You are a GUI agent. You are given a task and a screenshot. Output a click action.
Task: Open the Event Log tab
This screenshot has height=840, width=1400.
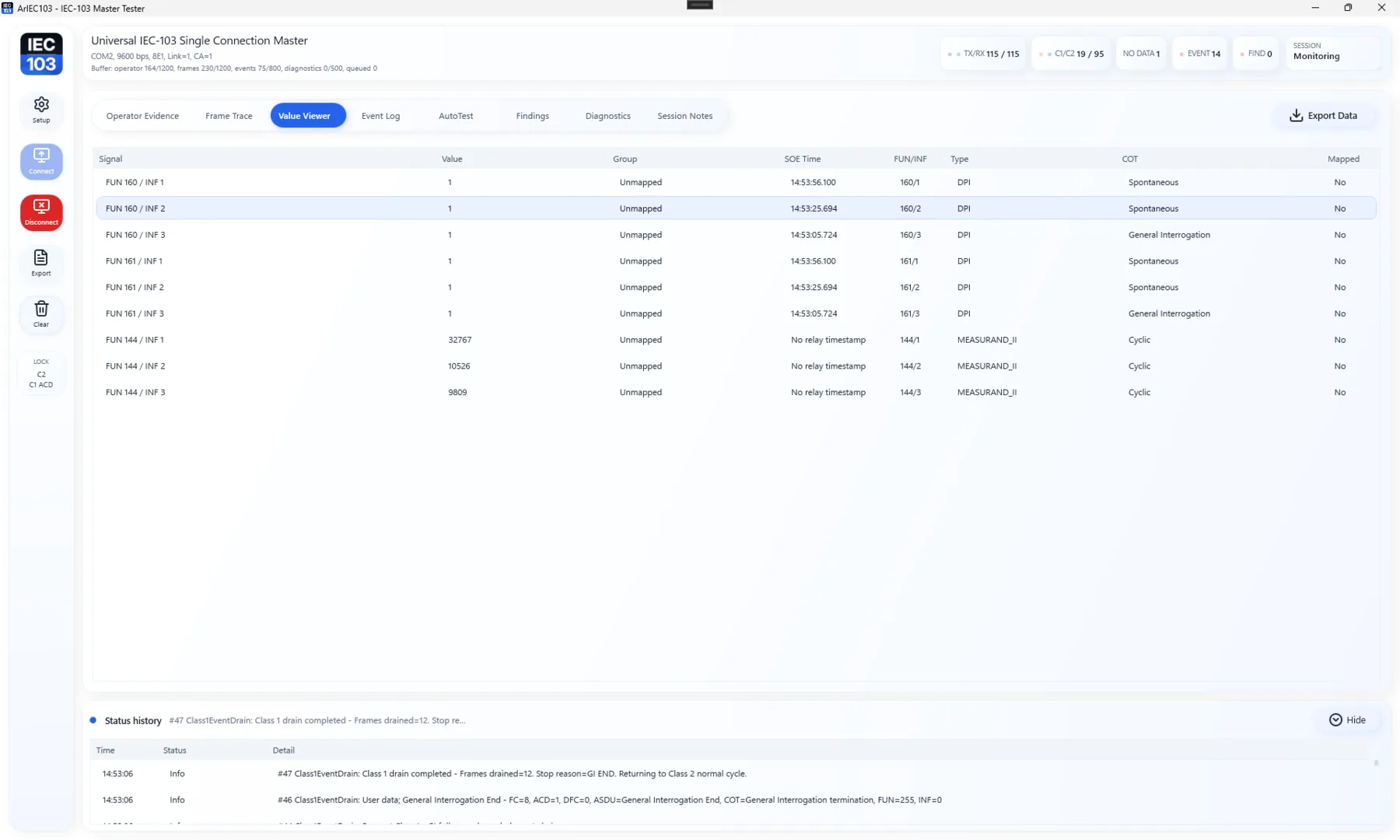tap(380, 116)
